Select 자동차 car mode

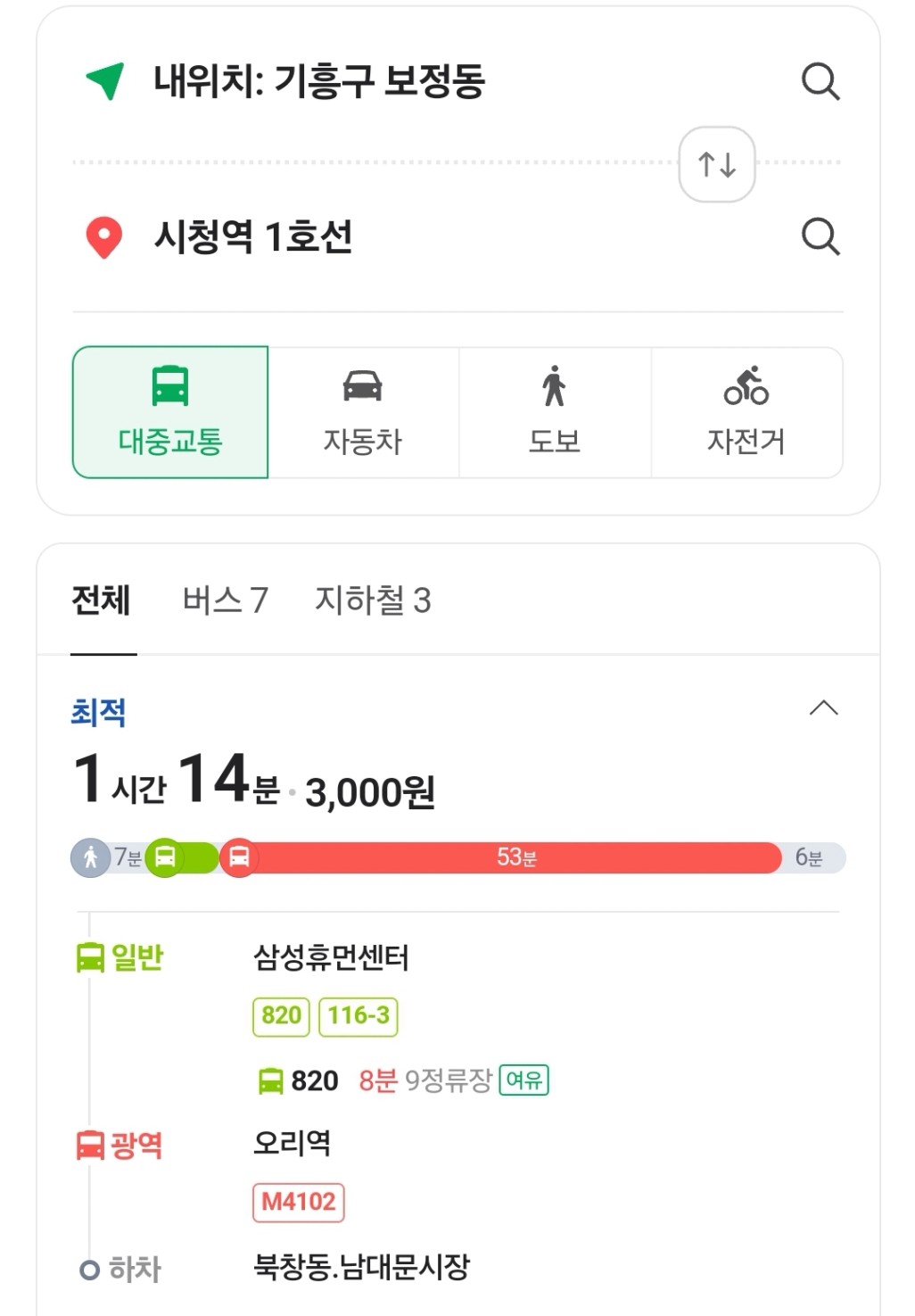click(363, 412)
